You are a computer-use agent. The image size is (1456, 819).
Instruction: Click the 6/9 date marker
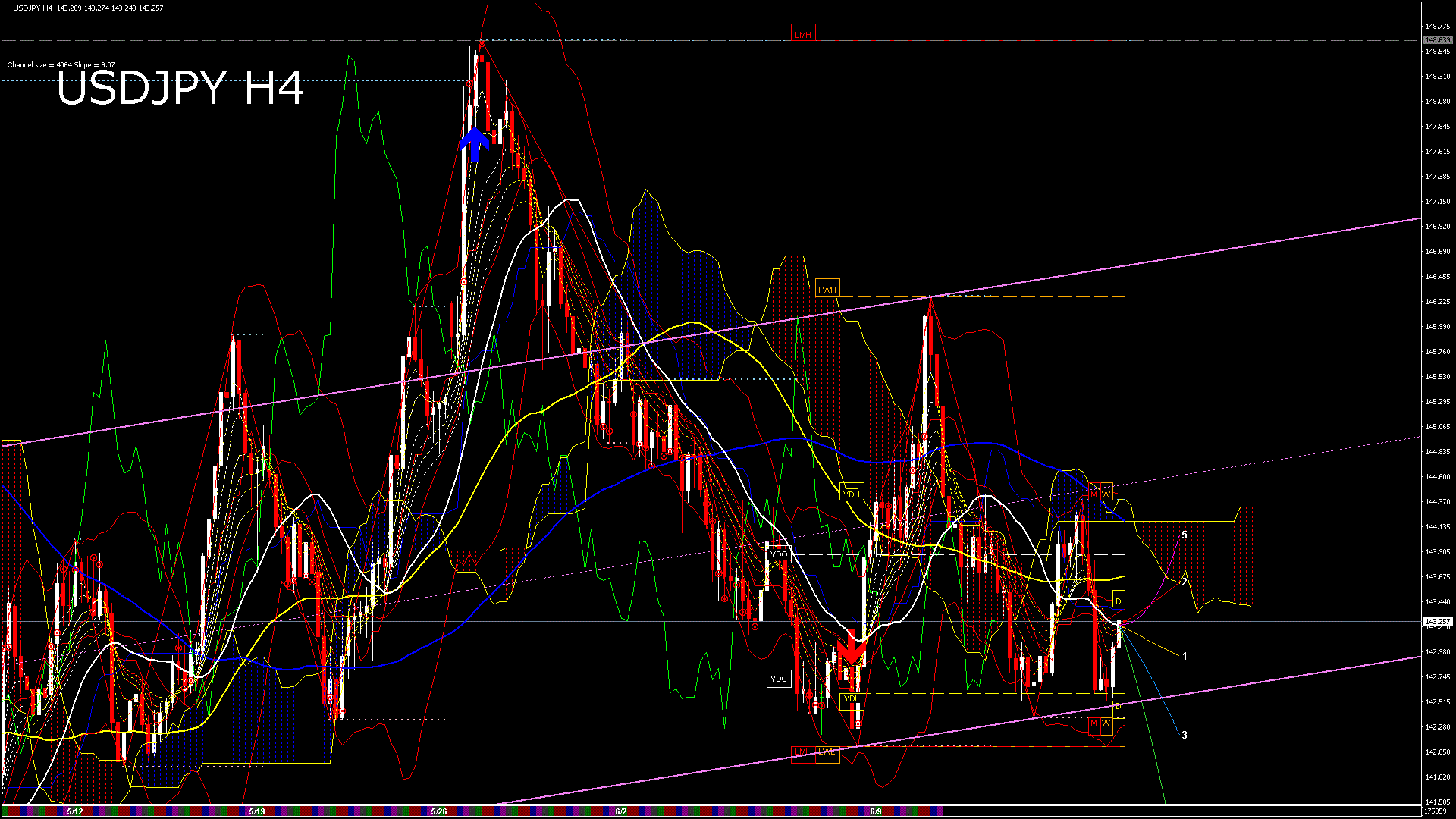coord(876,811)
